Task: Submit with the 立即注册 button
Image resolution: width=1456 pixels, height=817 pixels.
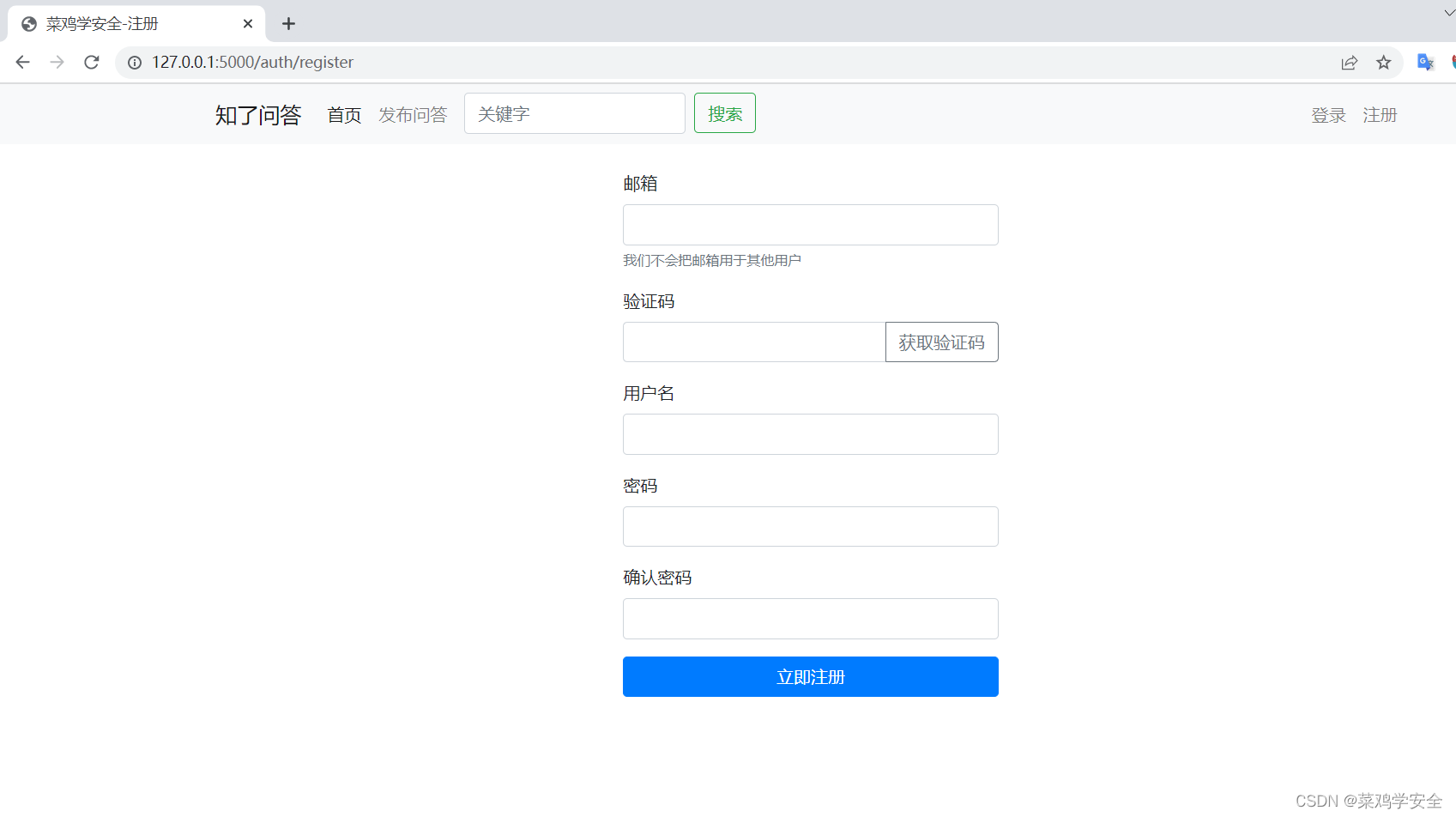Action: (811, 677)
